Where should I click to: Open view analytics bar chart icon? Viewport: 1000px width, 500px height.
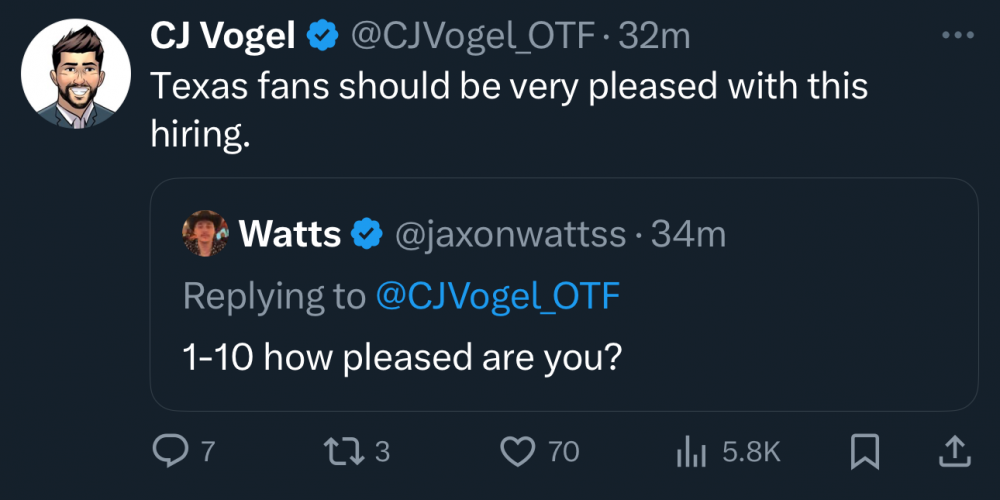click(x=691, y=452)
